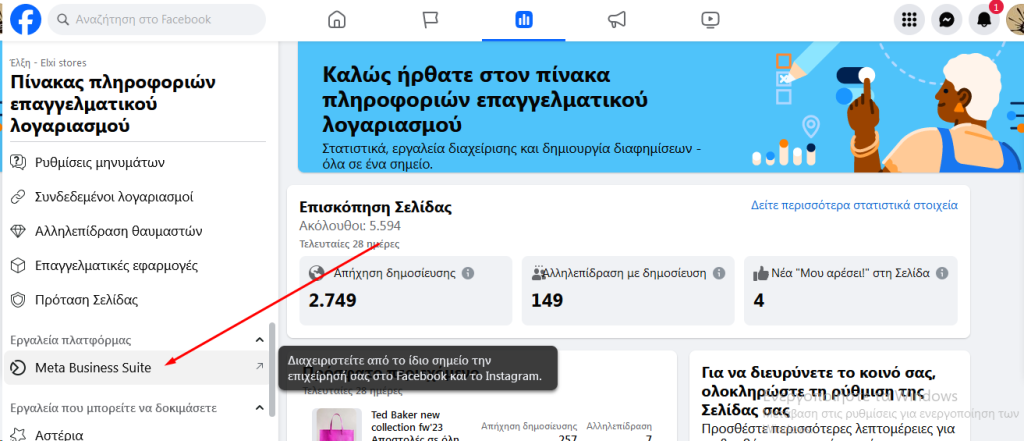
Task: Open the Ted Baker new collection post
Action: tap(415, 426)
